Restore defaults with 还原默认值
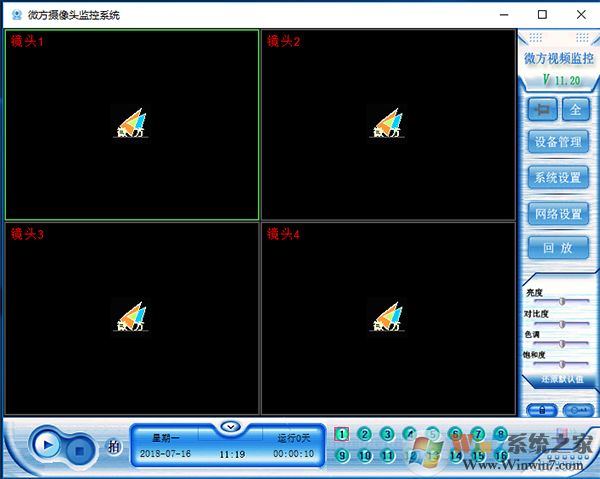 coord(562,380)
